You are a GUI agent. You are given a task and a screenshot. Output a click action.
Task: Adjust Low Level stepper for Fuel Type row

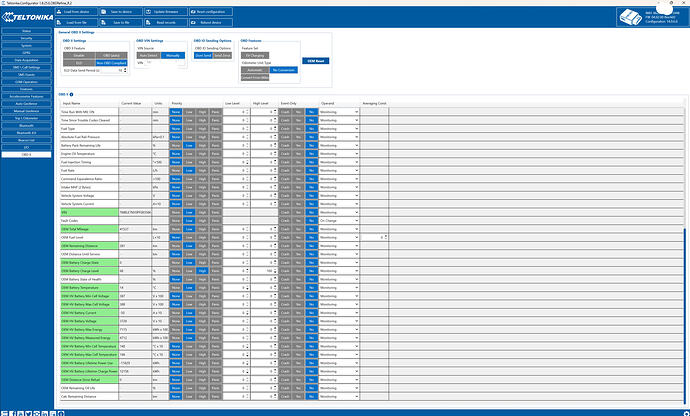click(x=247, y=129)
